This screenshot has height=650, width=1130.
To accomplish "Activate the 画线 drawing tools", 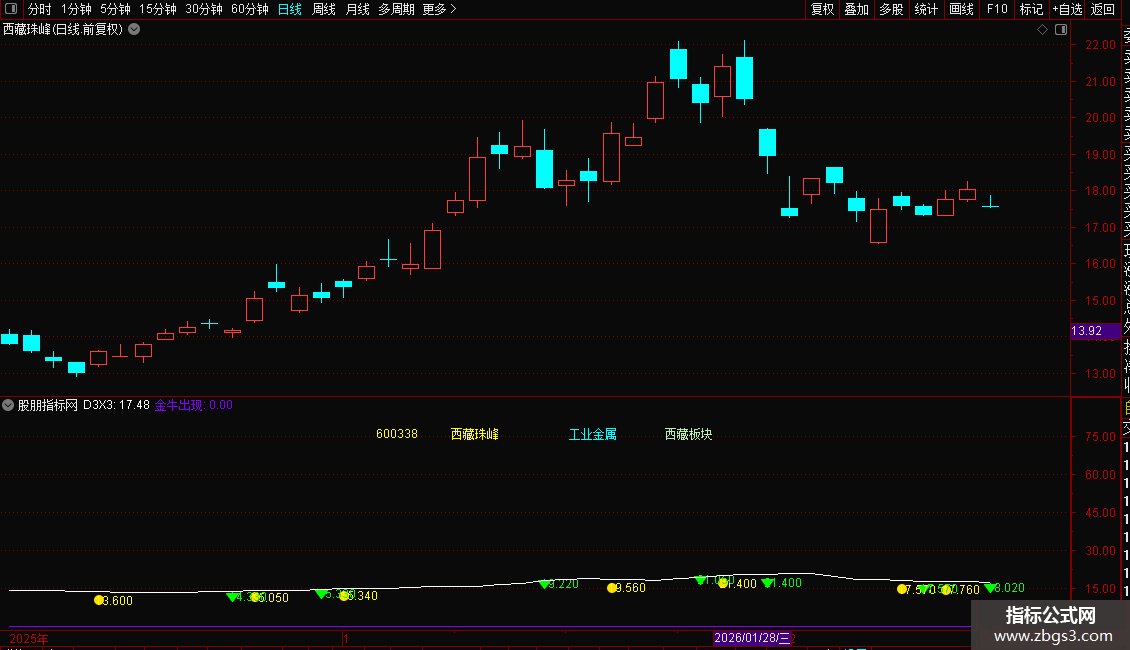I will point(961,9).
